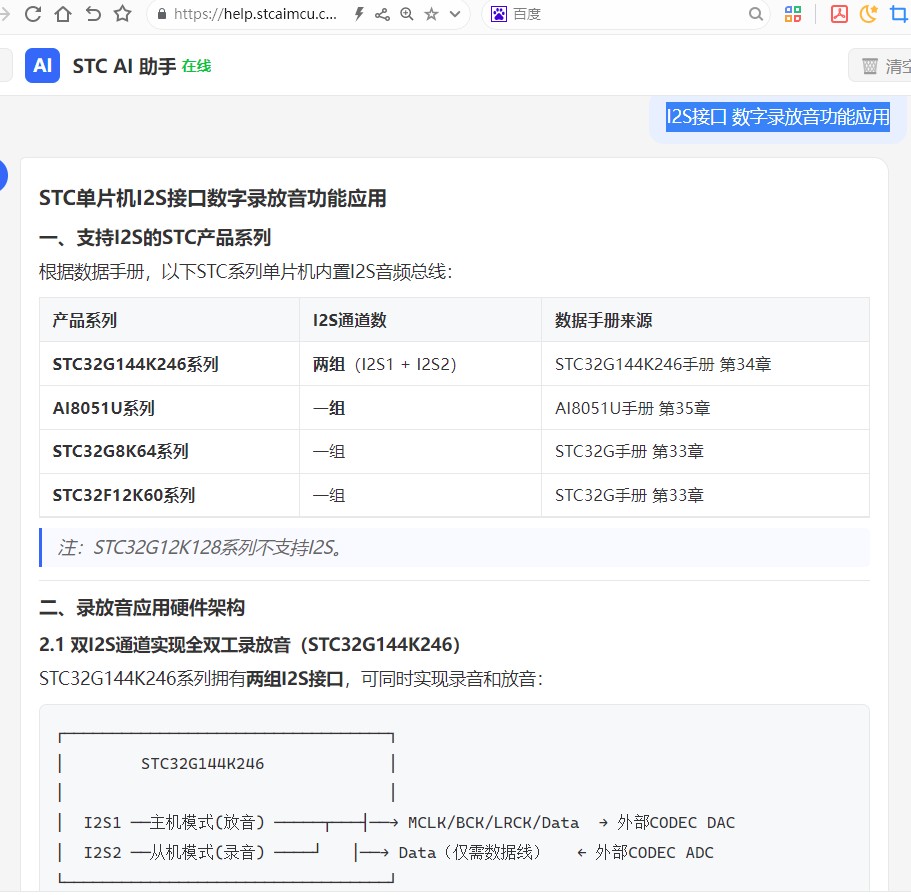
Task: Click the padlock security icon in address bar
Action: coord(162,14)
